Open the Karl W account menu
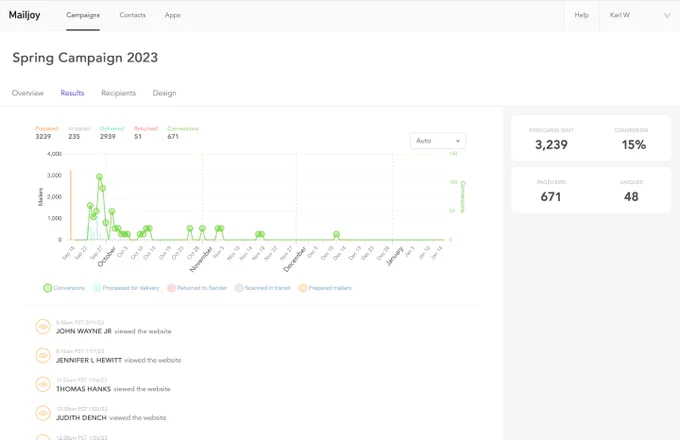Screen dimensions: 680x440 (x=619, y=15)
